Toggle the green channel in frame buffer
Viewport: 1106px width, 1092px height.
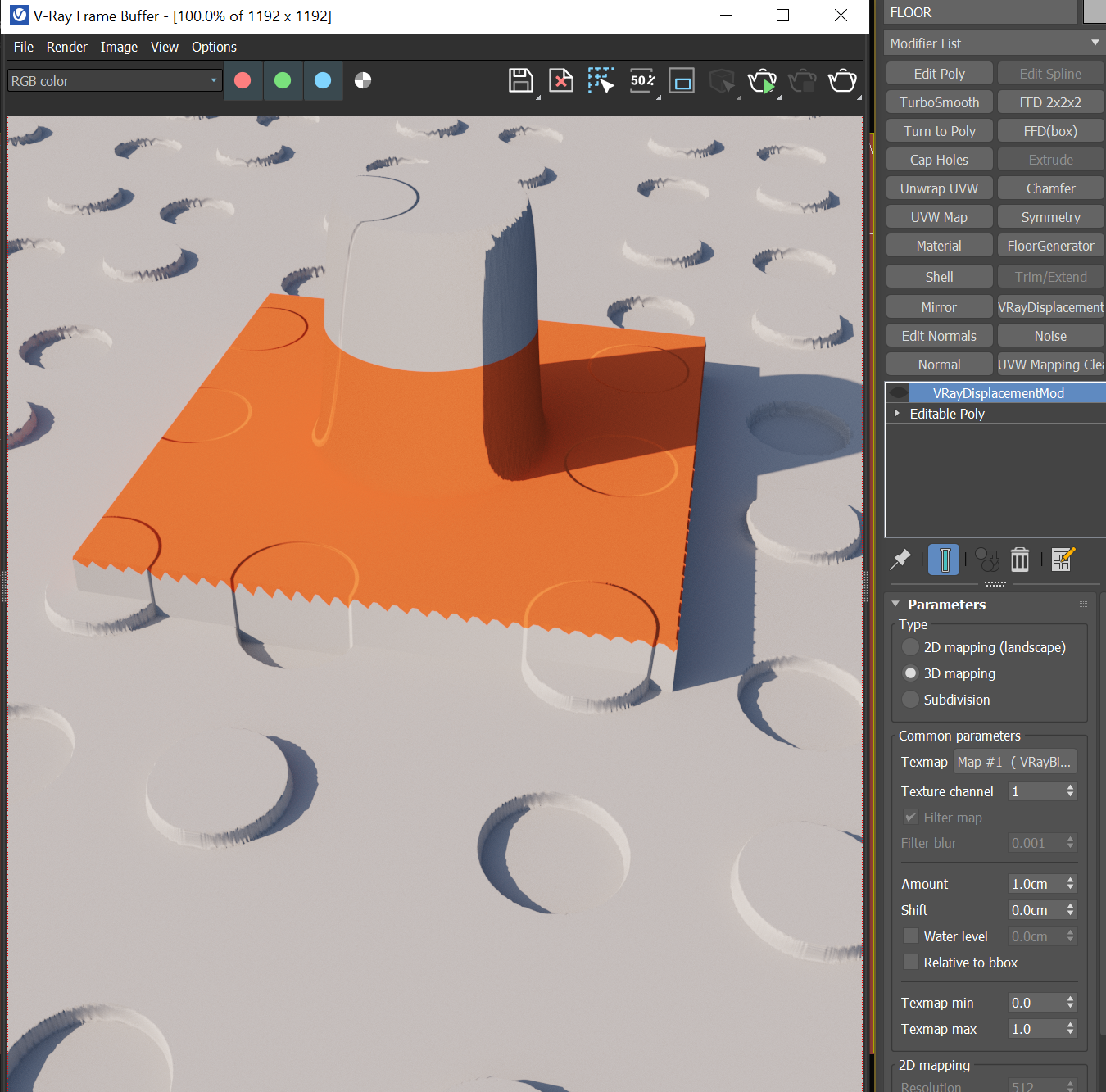[x=283, y=80]
